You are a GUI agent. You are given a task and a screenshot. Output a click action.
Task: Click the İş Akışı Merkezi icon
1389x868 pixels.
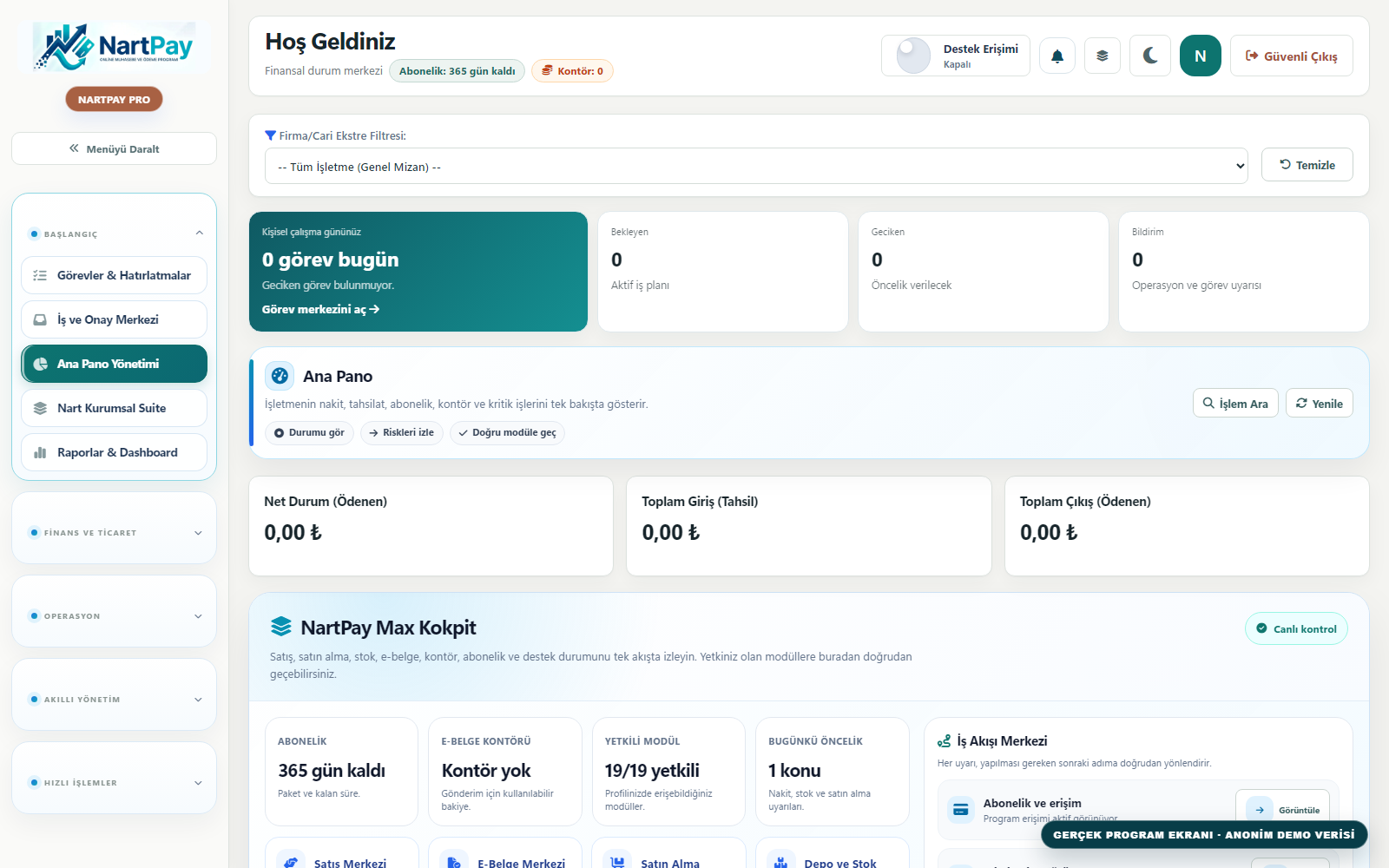[945, 741]
